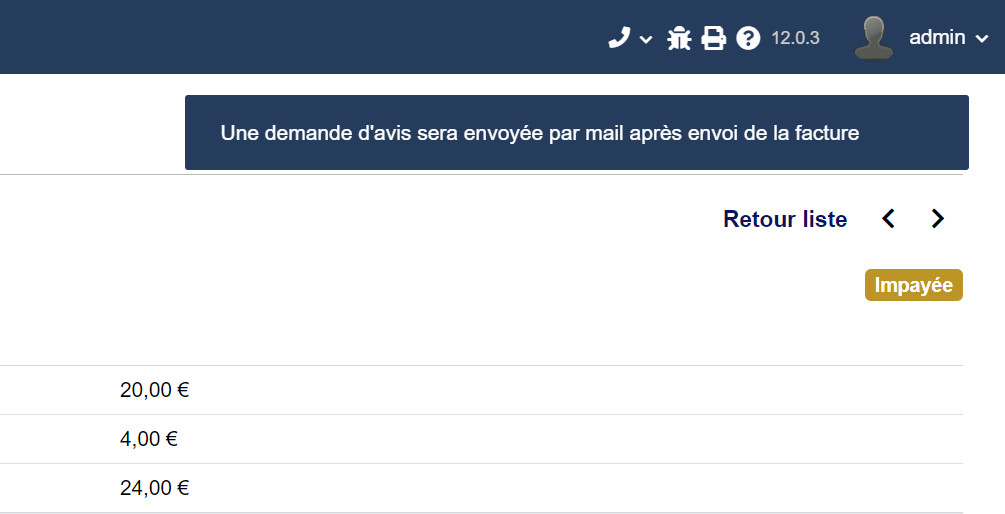Click the printer icon to print page
Screen dimensions: 1005x514
(x=713, y=38)
